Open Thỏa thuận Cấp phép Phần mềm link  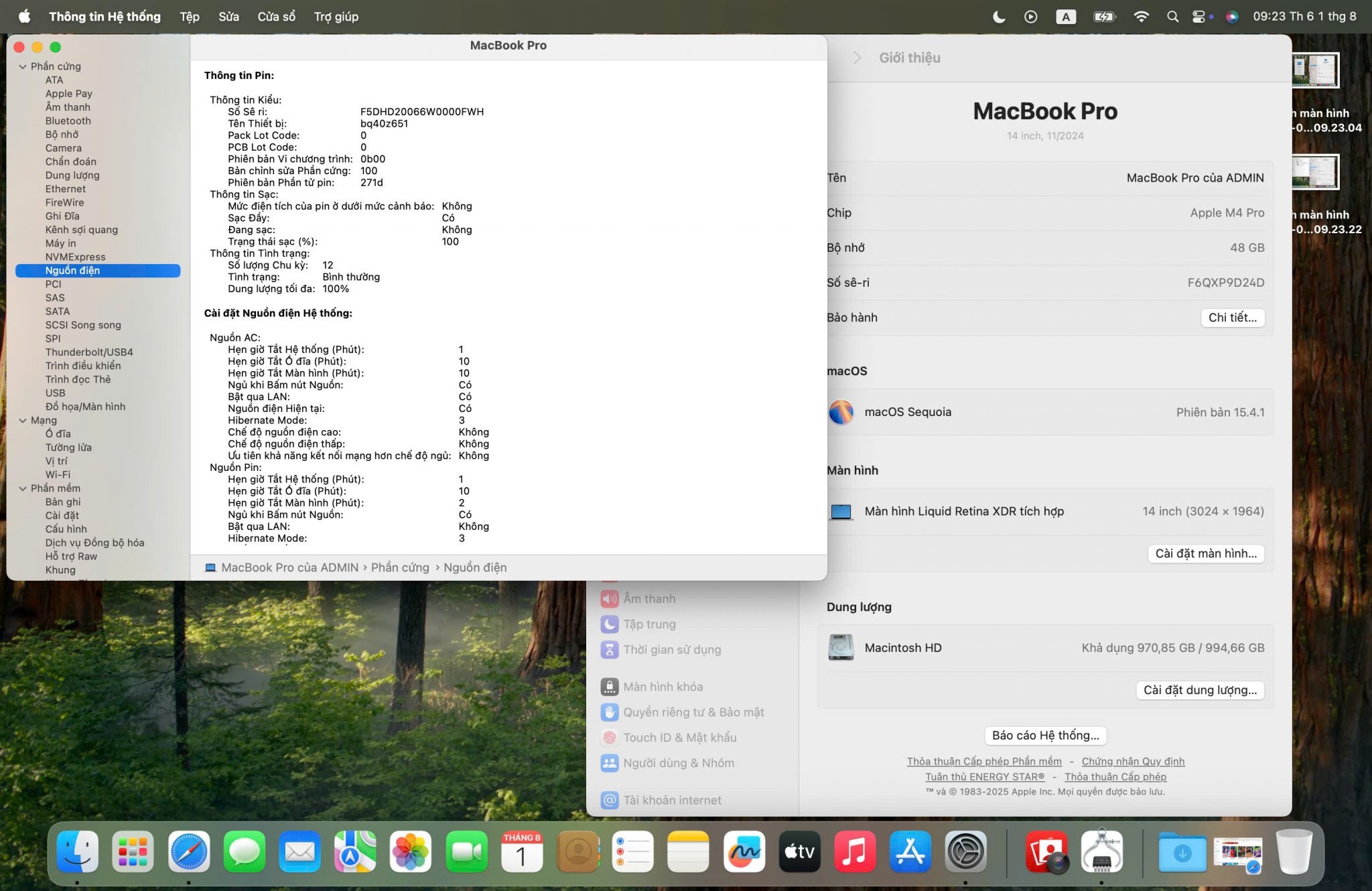984,762
